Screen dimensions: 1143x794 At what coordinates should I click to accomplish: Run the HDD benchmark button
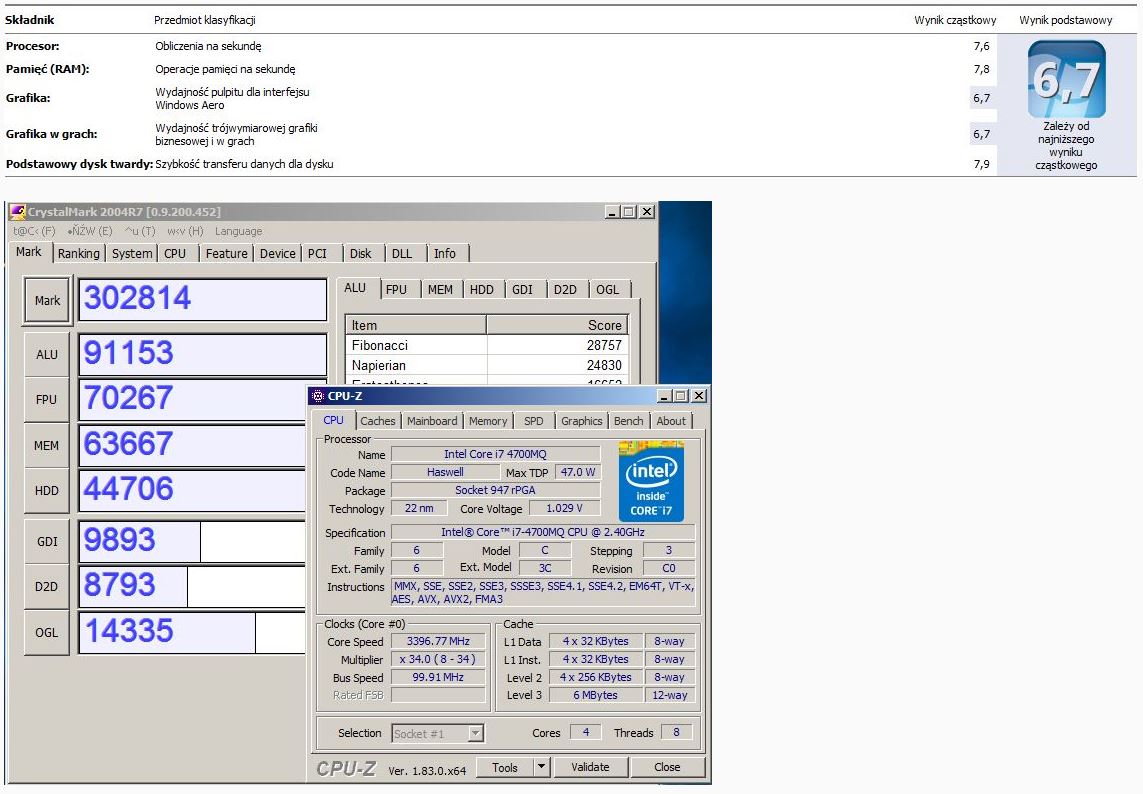coord(47,490)
